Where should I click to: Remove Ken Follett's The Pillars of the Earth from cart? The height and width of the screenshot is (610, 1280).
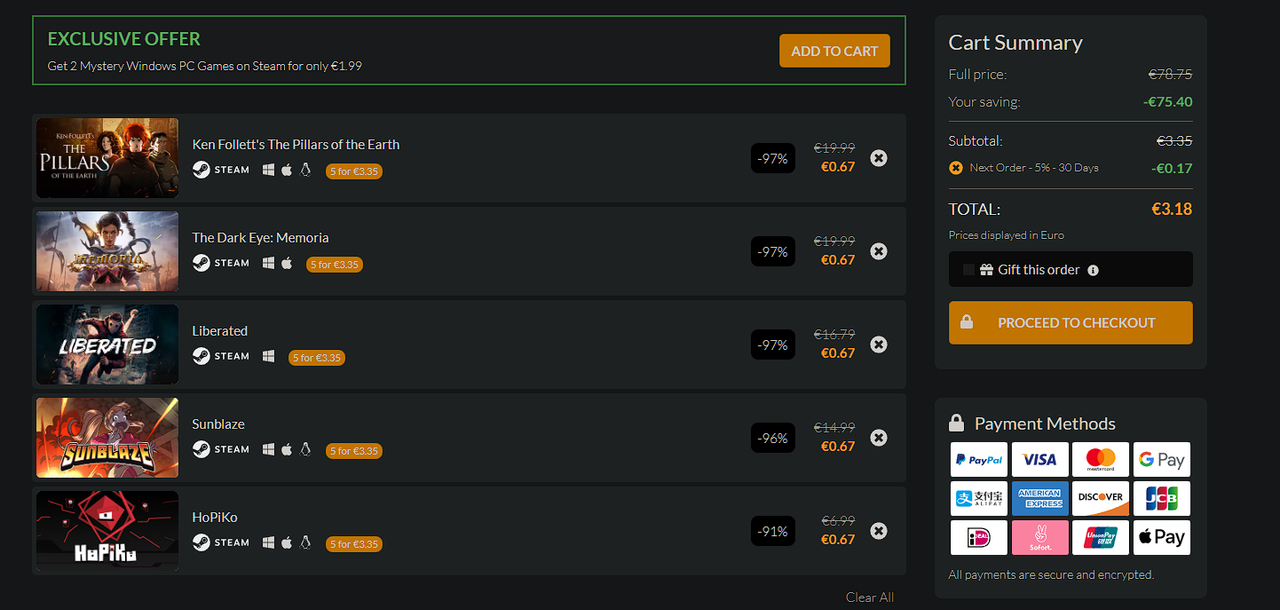coord(878,158)
